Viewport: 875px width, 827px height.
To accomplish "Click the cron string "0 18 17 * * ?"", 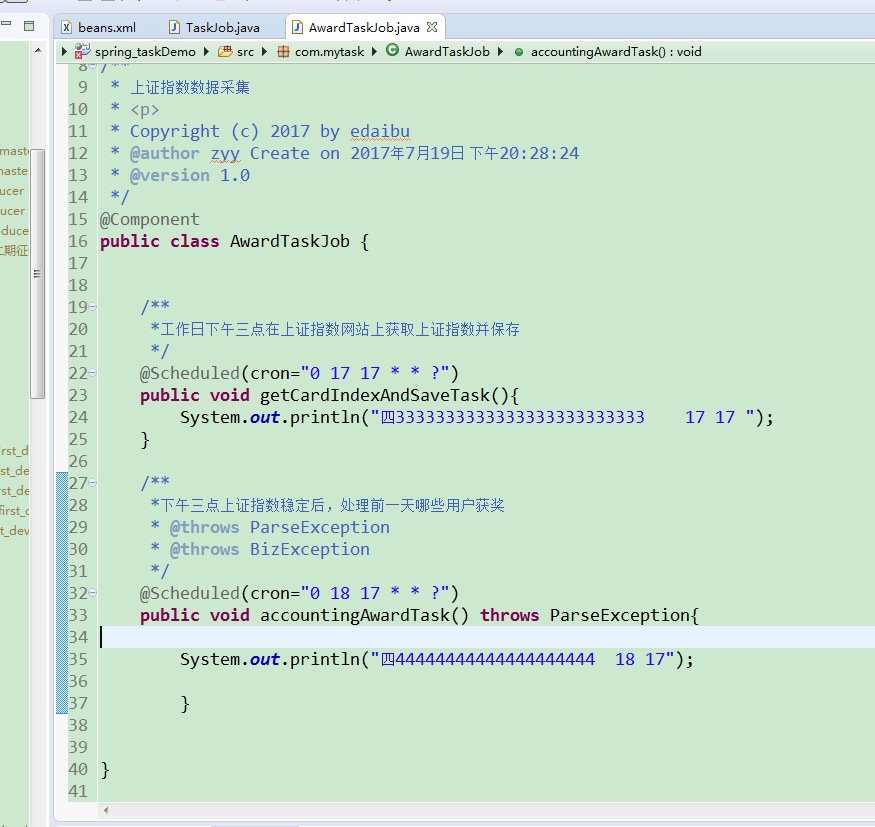I will pos(374,593).
